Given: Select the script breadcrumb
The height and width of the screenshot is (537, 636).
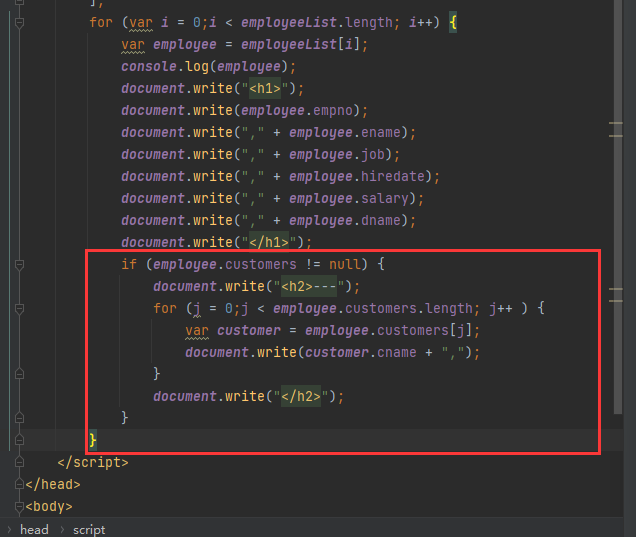Looking at the screenshot, I should pos(88,529).
